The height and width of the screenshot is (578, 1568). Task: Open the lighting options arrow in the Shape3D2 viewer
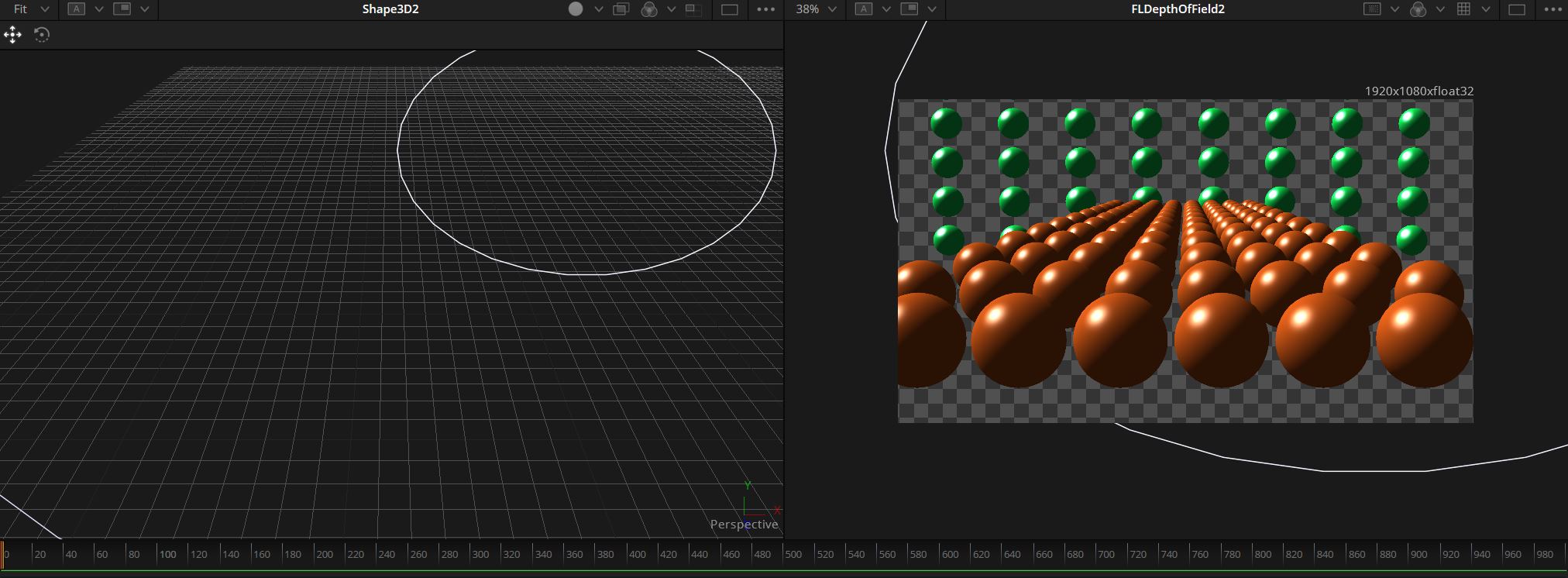point(598,9)
